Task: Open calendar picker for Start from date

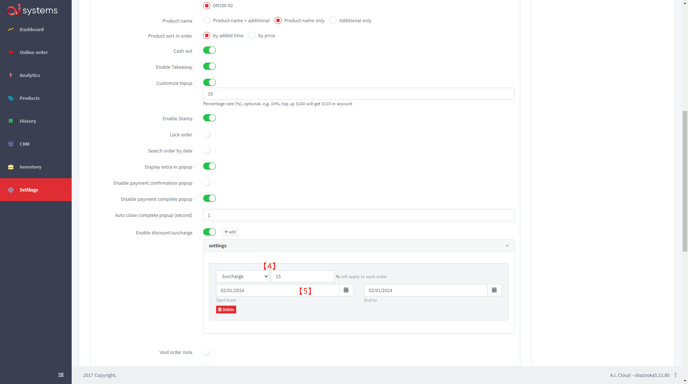Action: pyautogui.click(x=346, y=290)
